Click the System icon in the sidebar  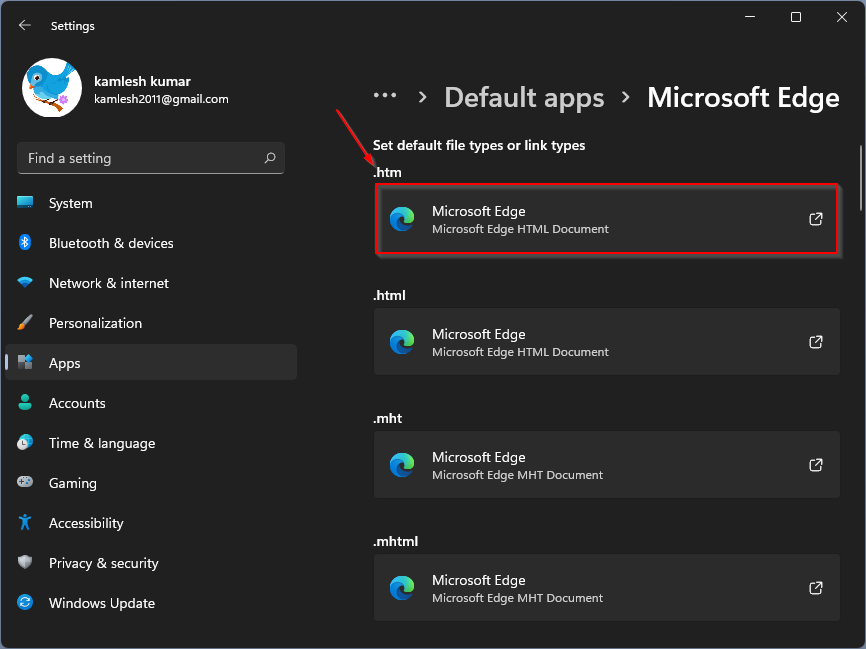pos(27,203)
